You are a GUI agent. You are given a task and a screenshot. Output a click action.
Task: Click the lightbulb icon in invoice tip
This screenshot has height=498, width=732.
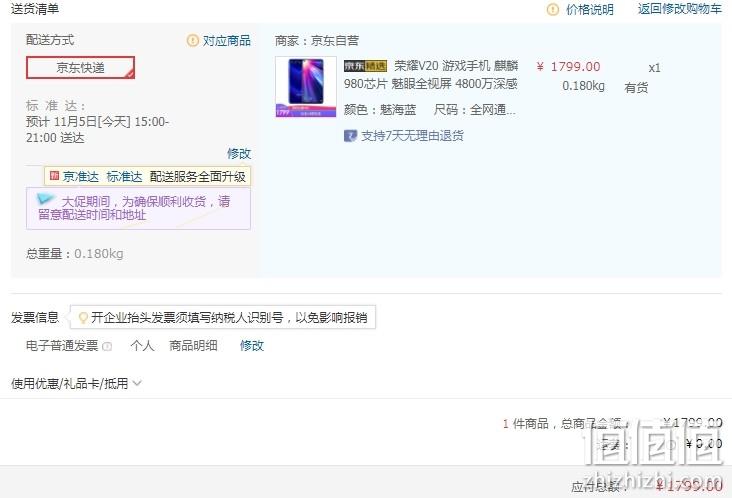[83, 318]
